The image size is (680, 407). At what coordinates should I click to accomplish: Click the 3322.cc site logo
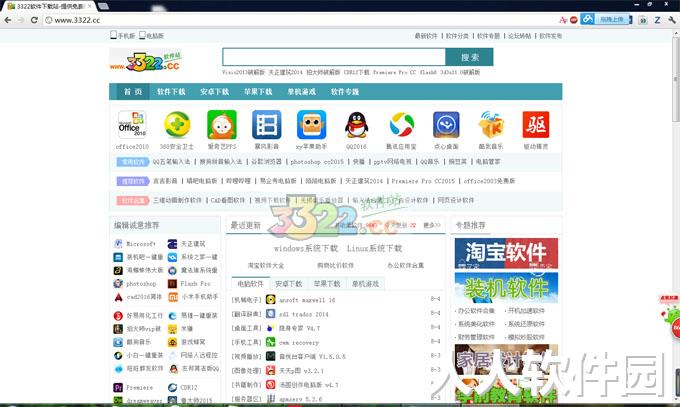(x=145, y=61)
